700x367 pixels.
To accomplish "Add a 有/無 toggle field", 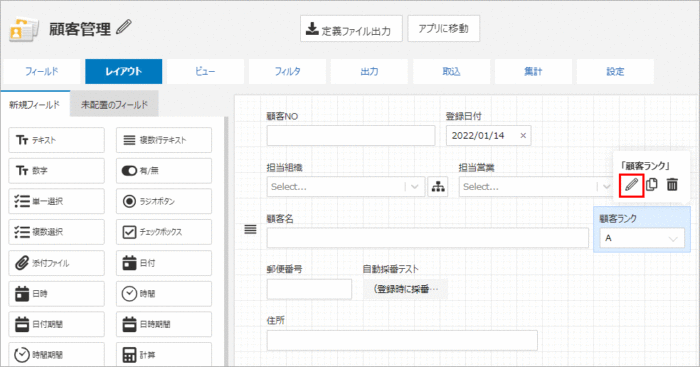I will click(164, 171).
